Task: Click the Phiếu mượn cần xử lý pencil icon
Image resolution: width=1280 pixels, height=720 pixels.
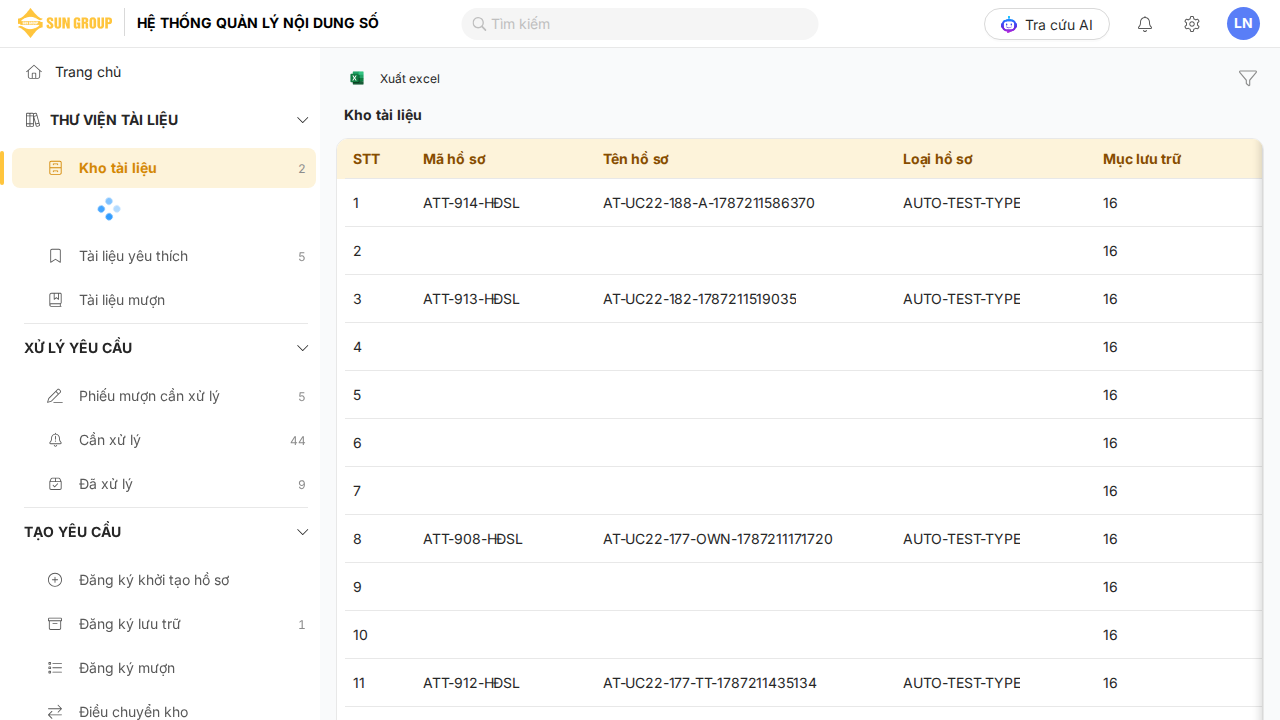Action: pyautogui.click(x=55, y=396)
